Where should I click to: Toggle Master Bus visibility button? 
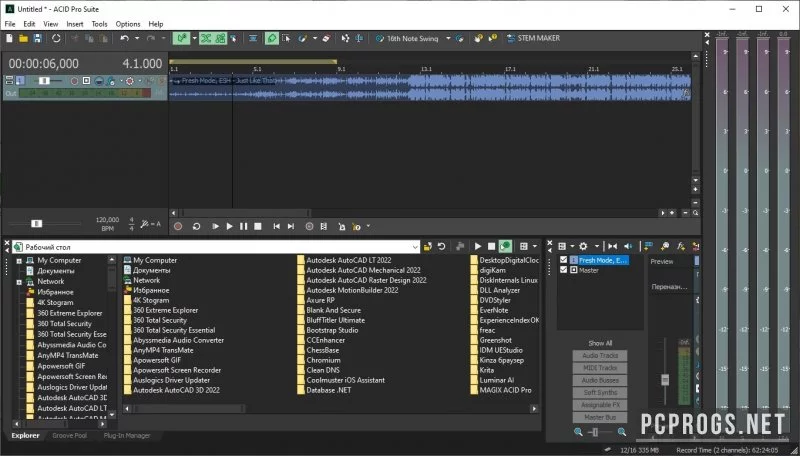click(600, 417)
